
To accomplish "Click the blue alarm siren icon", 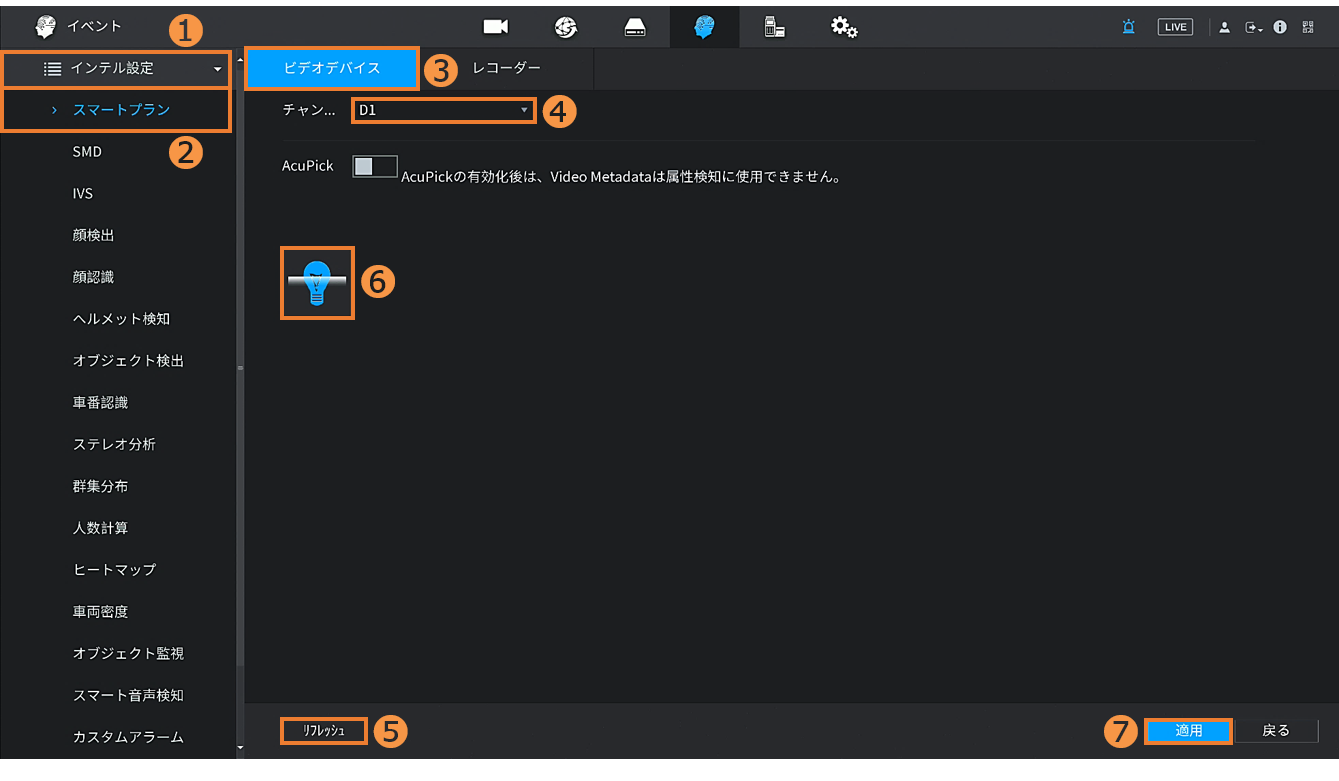I will (1128, 27).
